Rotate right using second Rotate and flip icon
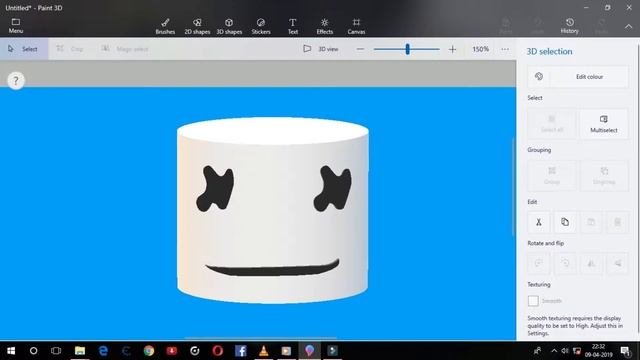The width and height of the screenshot is (640, 360). click(565, 263)
